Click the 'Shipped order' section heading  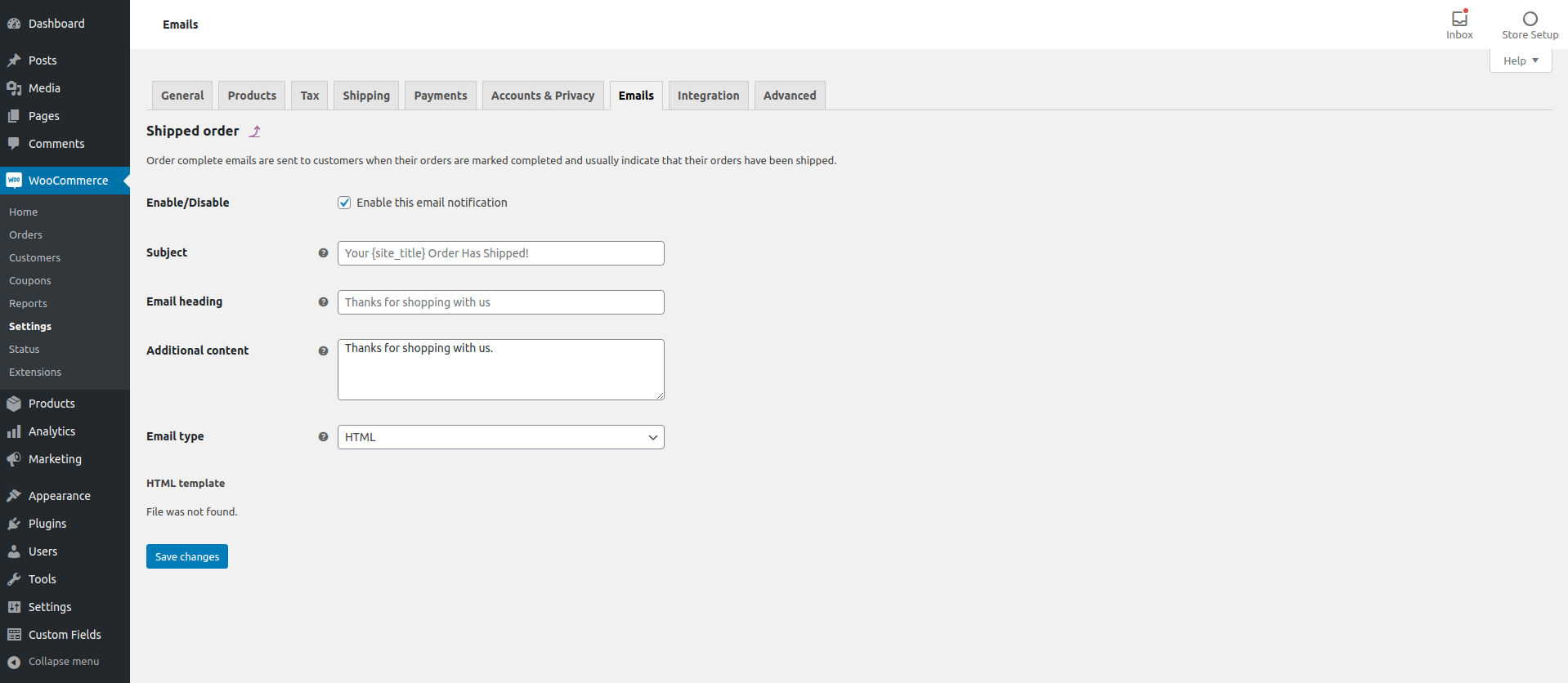pyautogui.click(x=193, y=131)
